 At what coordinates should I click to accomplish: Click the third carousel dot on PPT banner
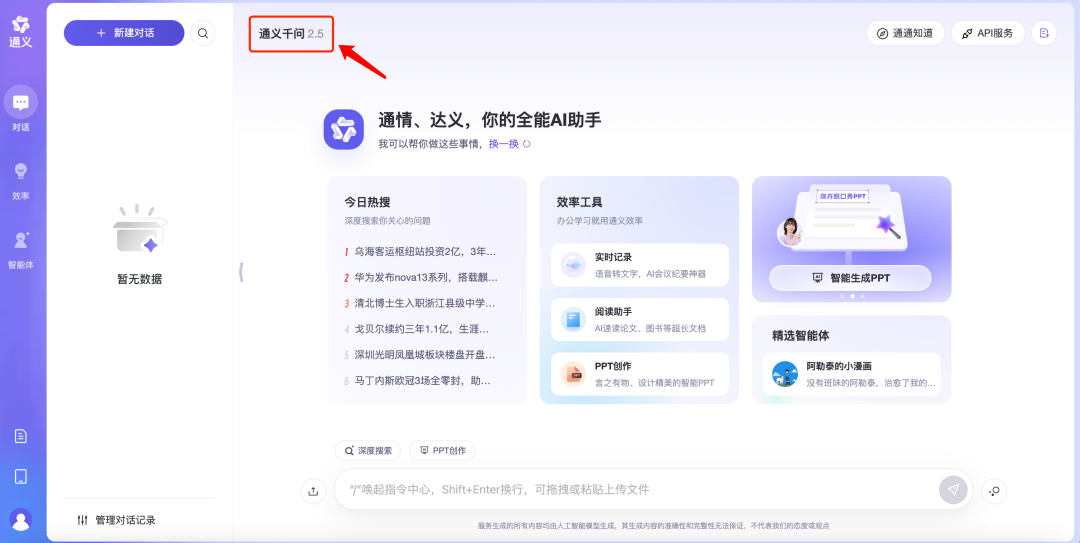pos(862,296)
